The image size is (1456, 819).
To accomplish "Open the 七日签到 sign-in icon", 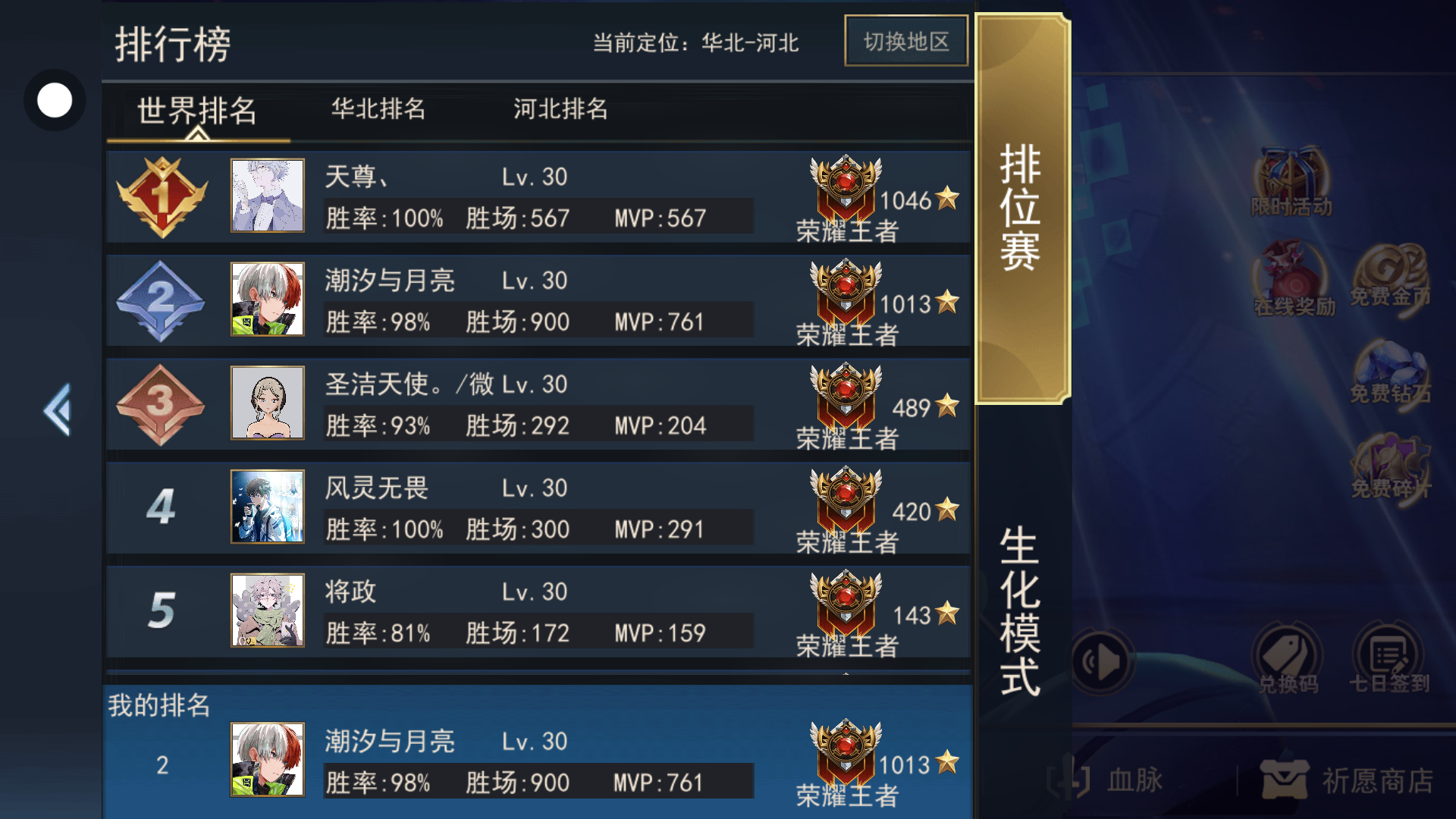I will coord(1389,658).
